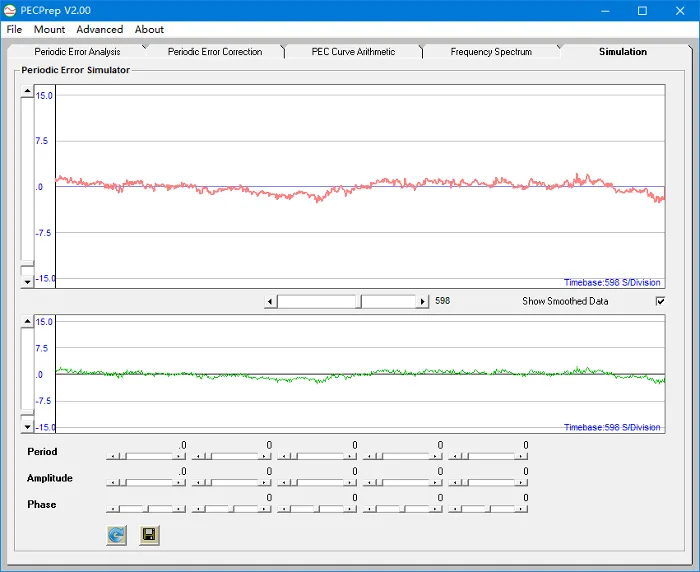Toggle the Show Smoothed Data checkbox
700x572 pixels.
pyautogui.click(x=659, y=301)
